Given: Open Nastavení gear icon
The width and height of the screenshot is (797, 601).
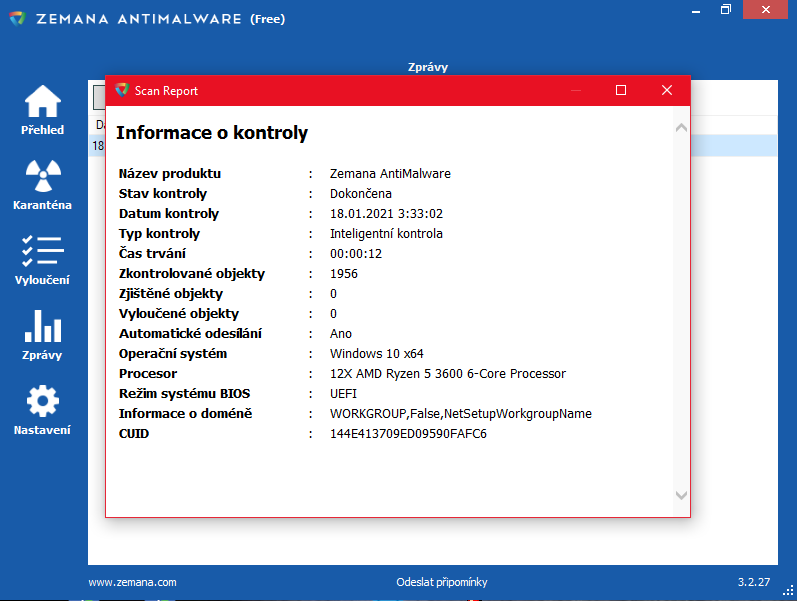Looking at the screenshot, I should [x=42, y=401].
